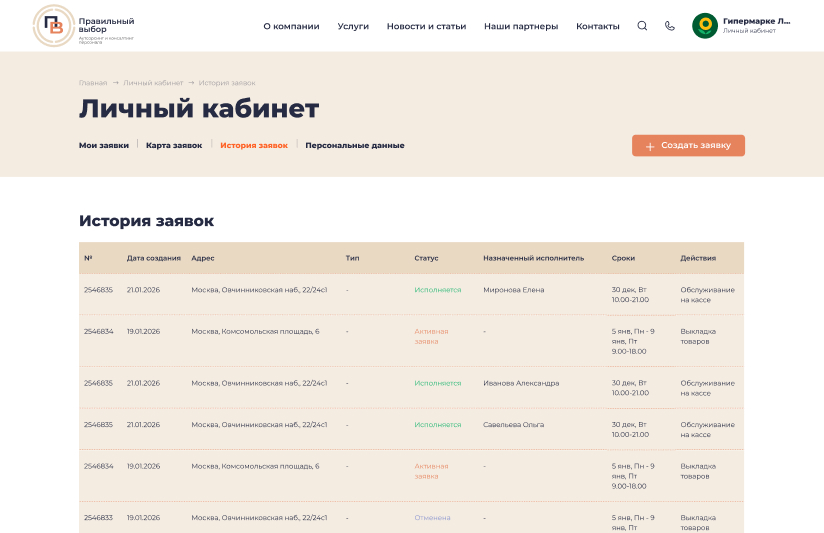This screenshot has width=824, height=533.
Task: Click the История заявок section heading
Action: pyautogui.click(x=146, y=221)
